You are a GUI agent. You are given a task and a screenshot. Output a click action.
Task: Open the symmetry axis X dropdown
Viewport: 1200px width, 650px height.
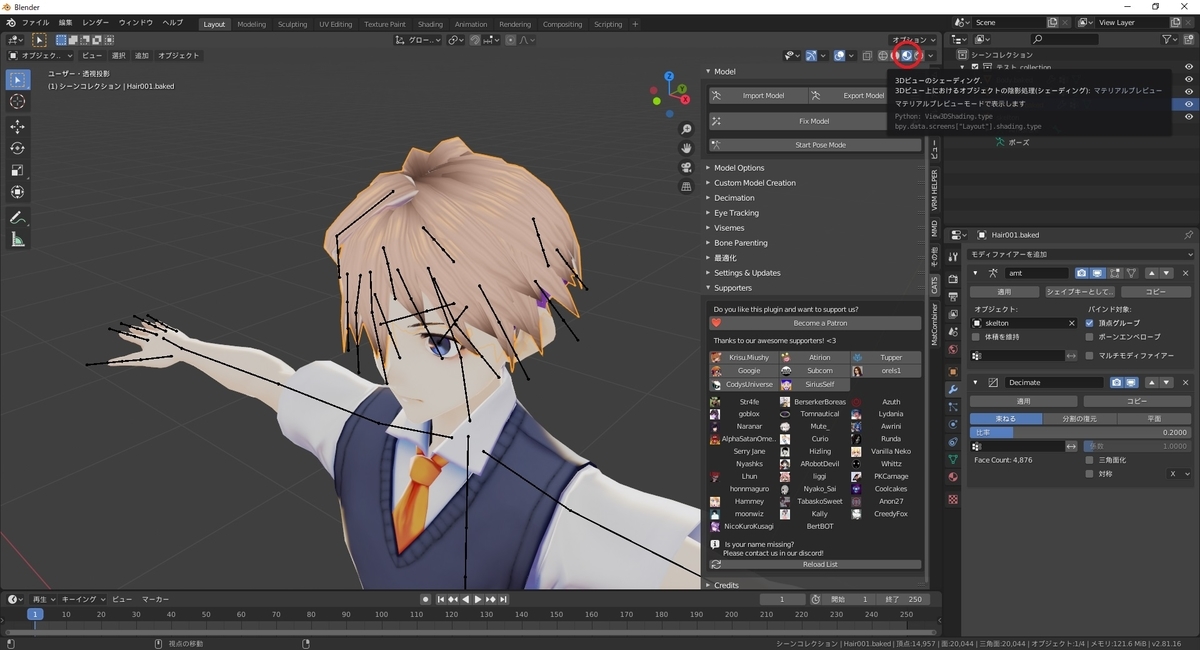pos(1179,474)
